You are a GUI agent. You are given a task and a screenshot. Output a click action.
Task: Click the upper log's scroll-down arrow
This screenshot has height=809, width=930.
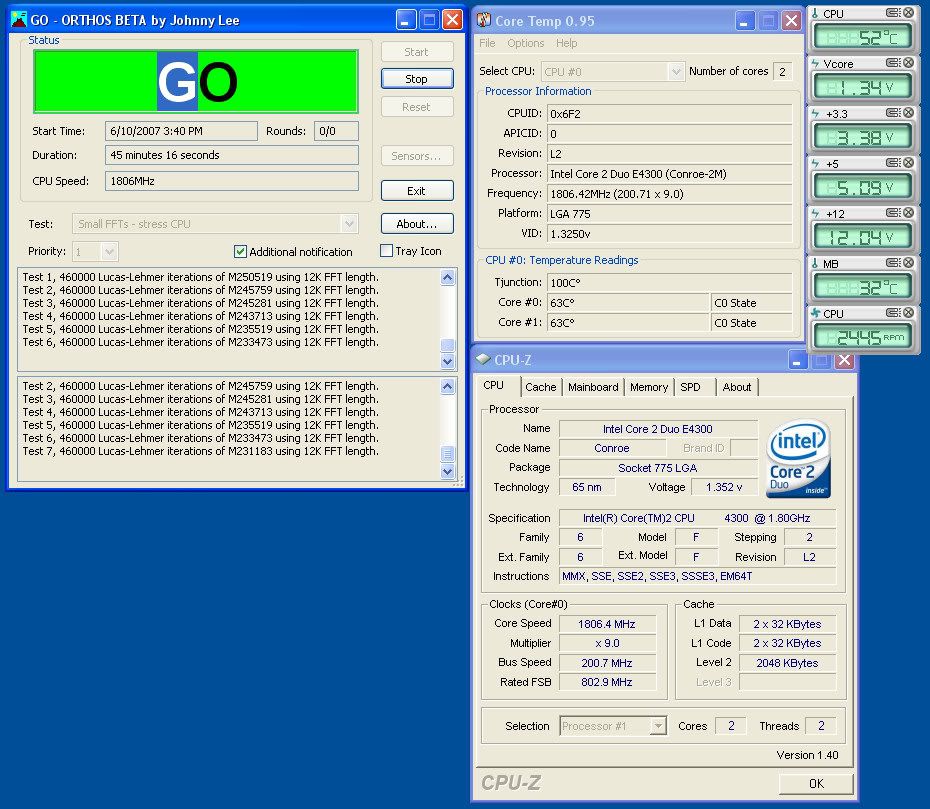(448, 361)
